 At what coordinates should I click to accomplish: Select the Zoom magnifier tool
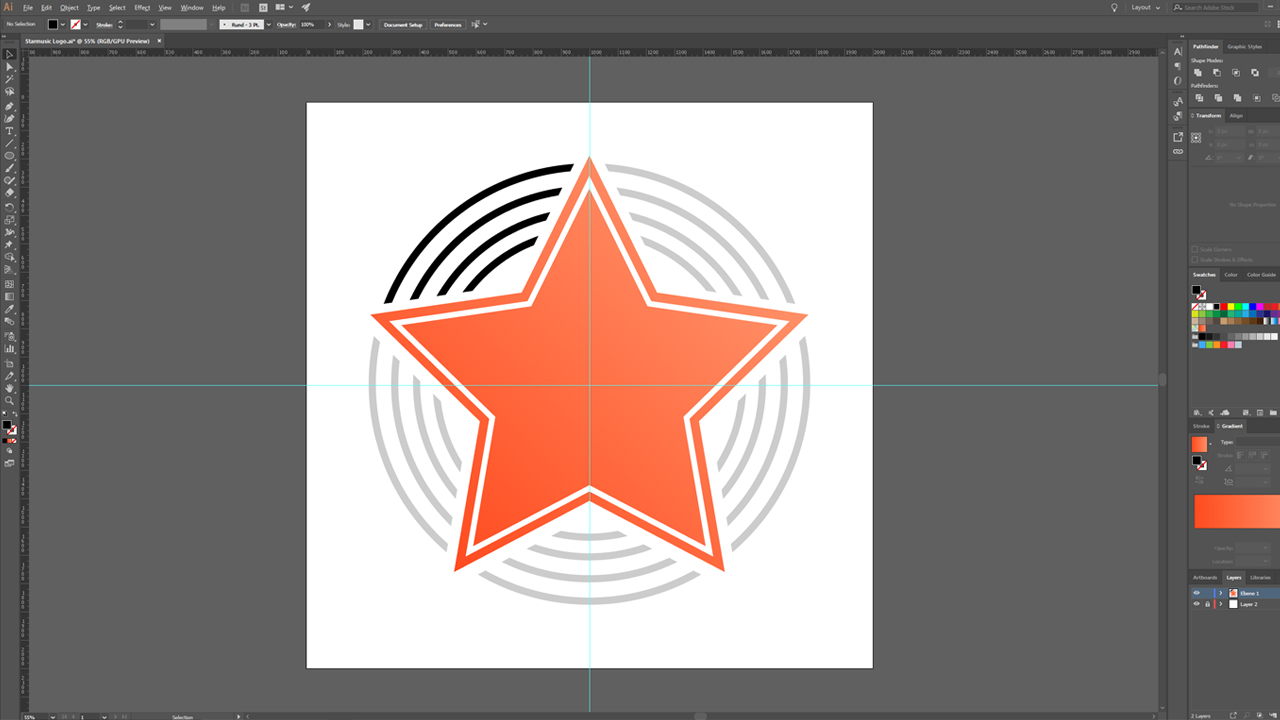tap(9, 400)
